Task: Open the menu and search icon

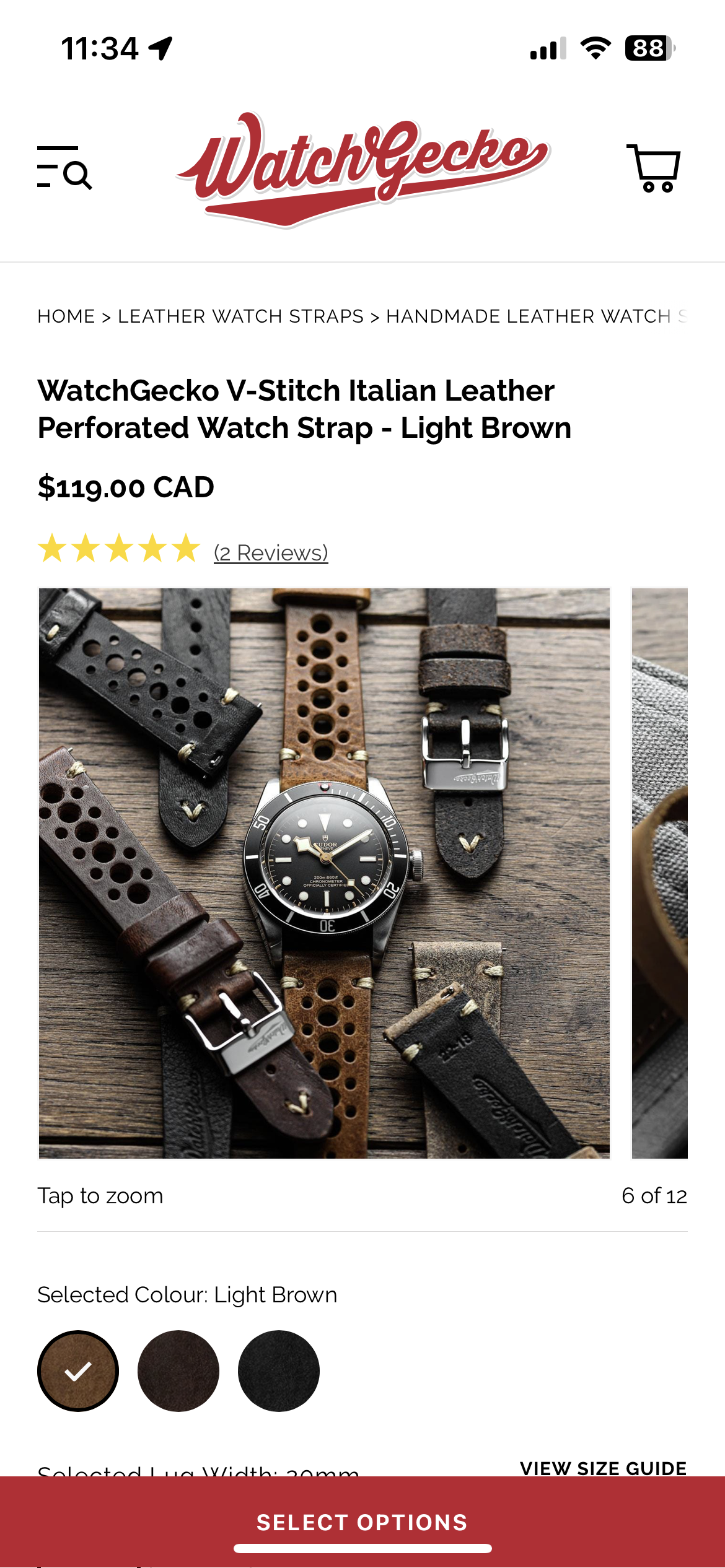Action: pyautogui.click(x=64, y=168)
